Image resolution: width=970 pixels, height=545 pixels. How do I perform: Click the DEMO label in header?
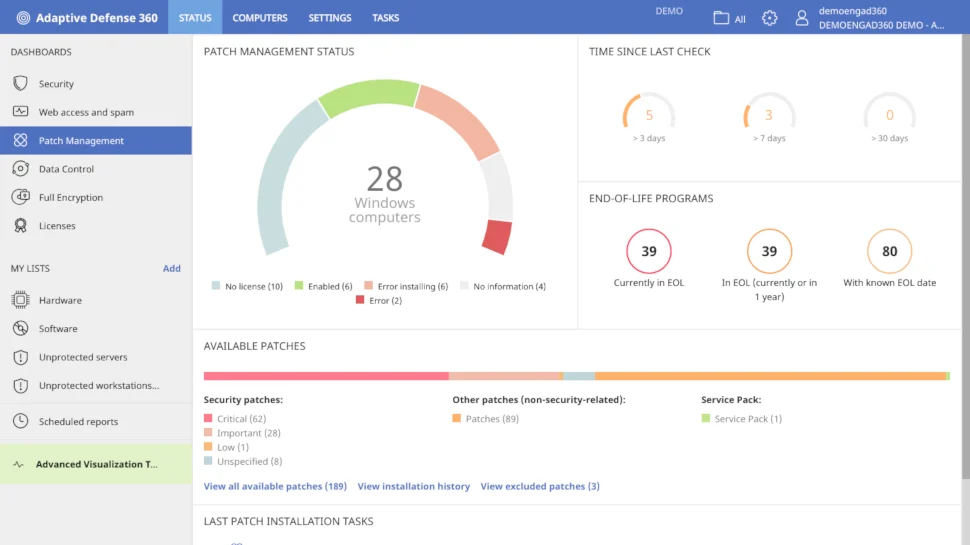pos(669,11)
